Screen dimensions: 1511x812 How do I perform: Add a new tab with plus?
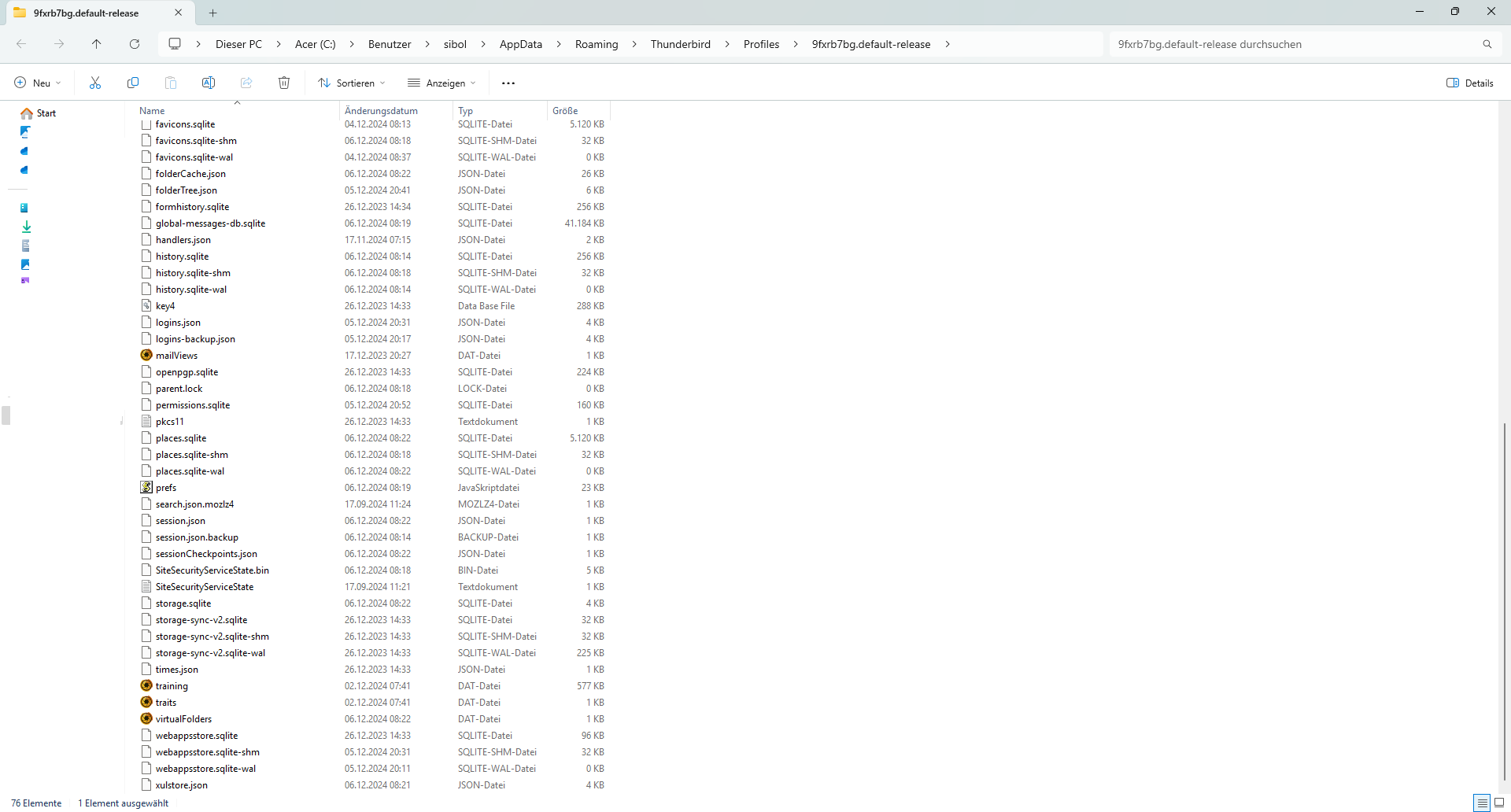[x=213, y=13]
